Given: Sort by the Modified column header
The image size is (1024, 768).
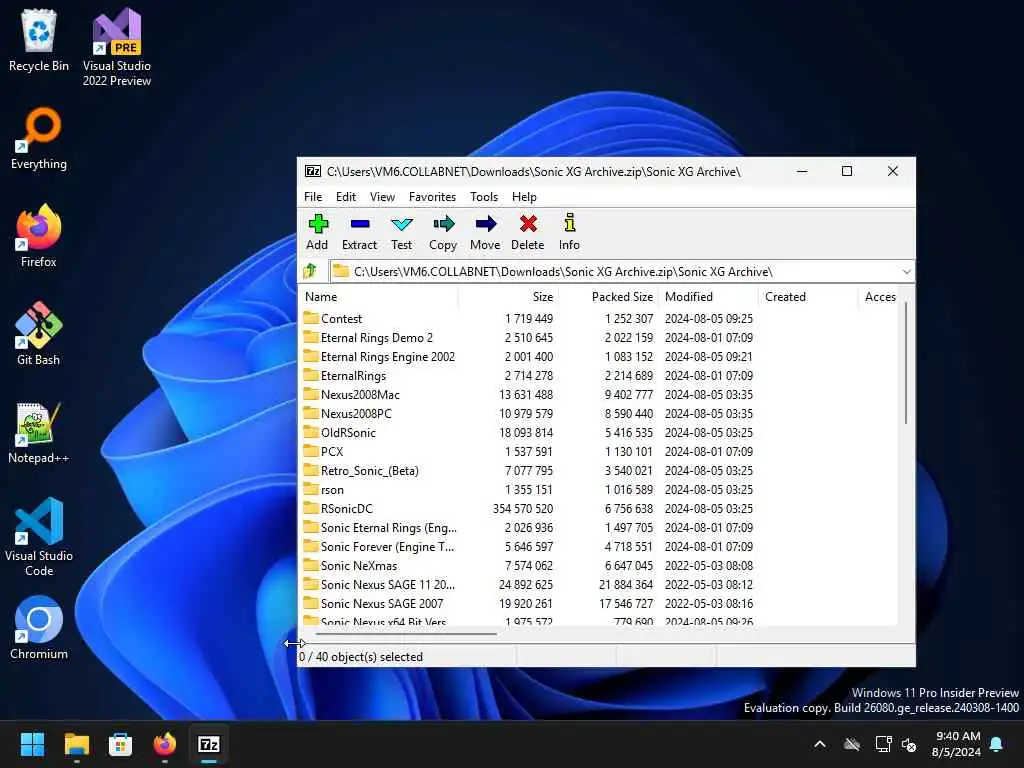Looking at the screenshot, I should [709, 296].
